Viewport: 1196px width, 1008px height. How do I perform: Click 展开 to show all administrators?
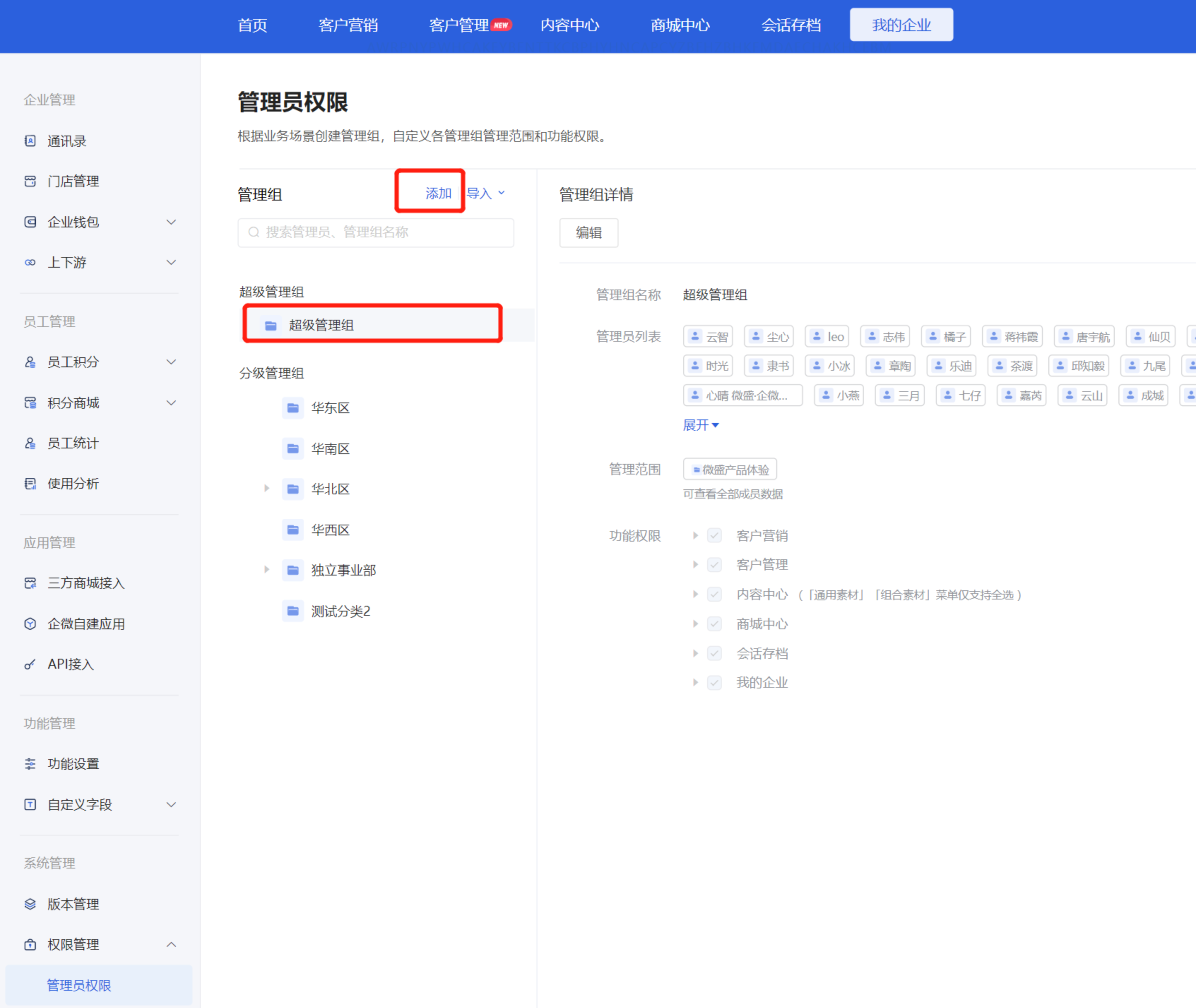tap(701, 425)
